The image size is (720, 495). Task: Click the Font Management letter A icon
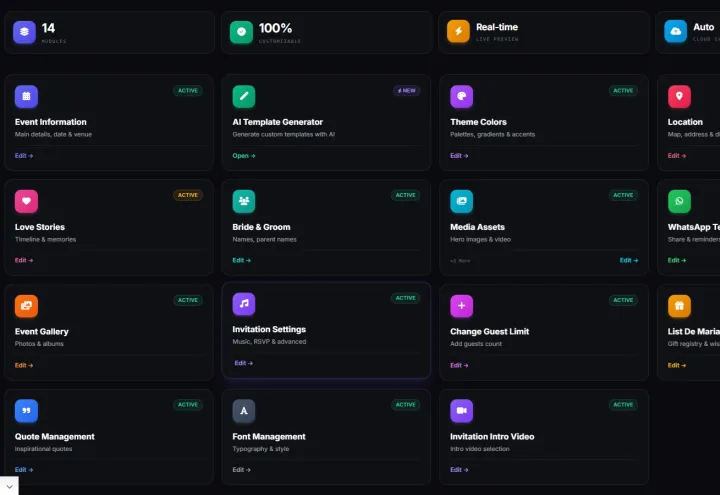[x=244, y=411]
